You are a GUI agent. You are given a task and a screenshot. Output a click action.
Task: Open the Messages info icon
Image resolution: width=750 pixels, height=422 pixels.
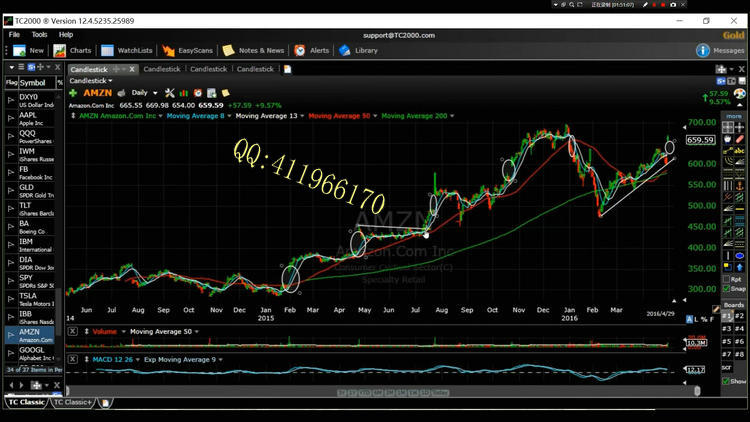point(703,50)
